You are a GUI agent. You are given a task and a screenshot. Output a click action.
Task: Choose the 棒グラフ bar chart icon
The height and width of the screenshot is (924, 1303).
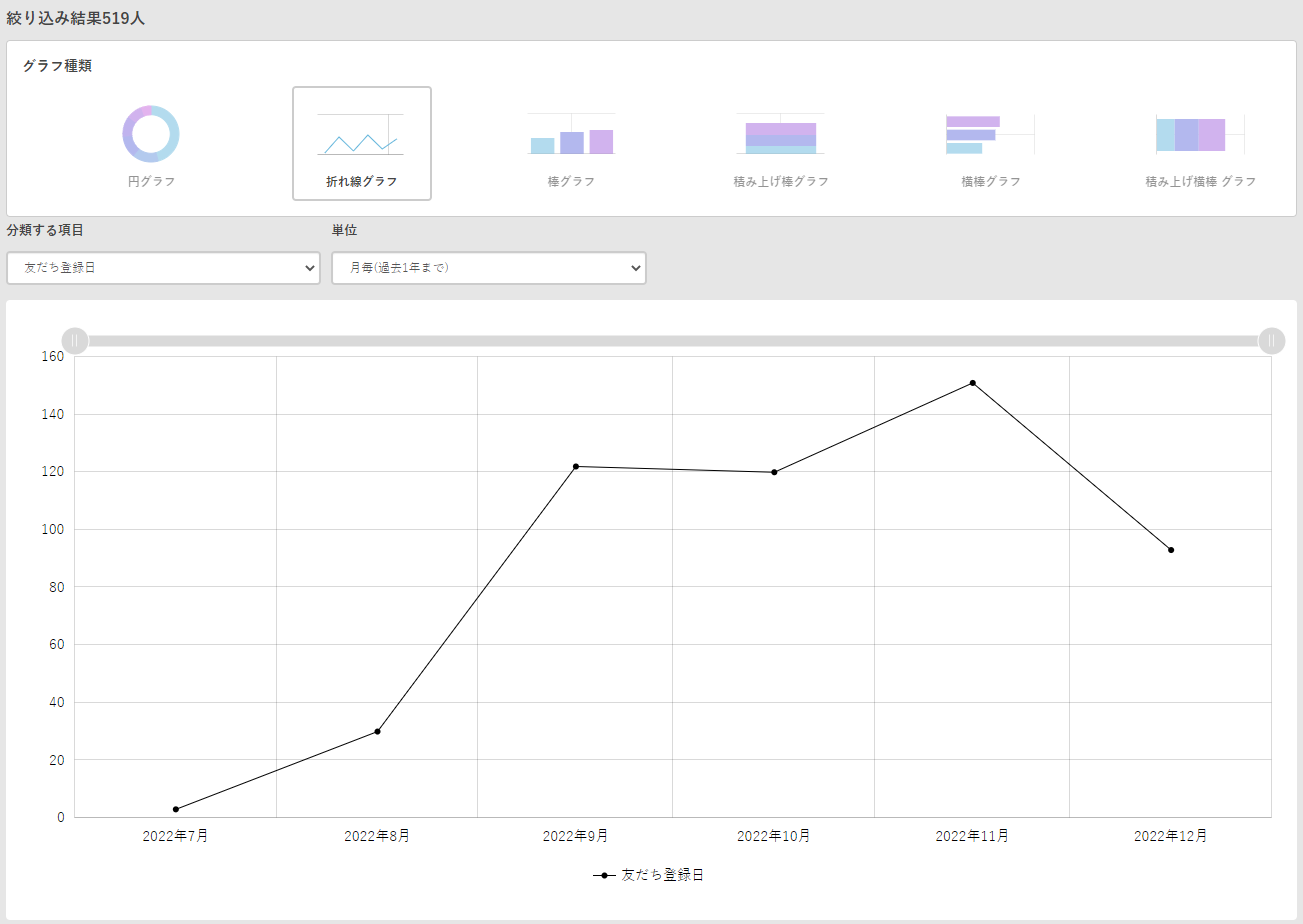point(571,134)
